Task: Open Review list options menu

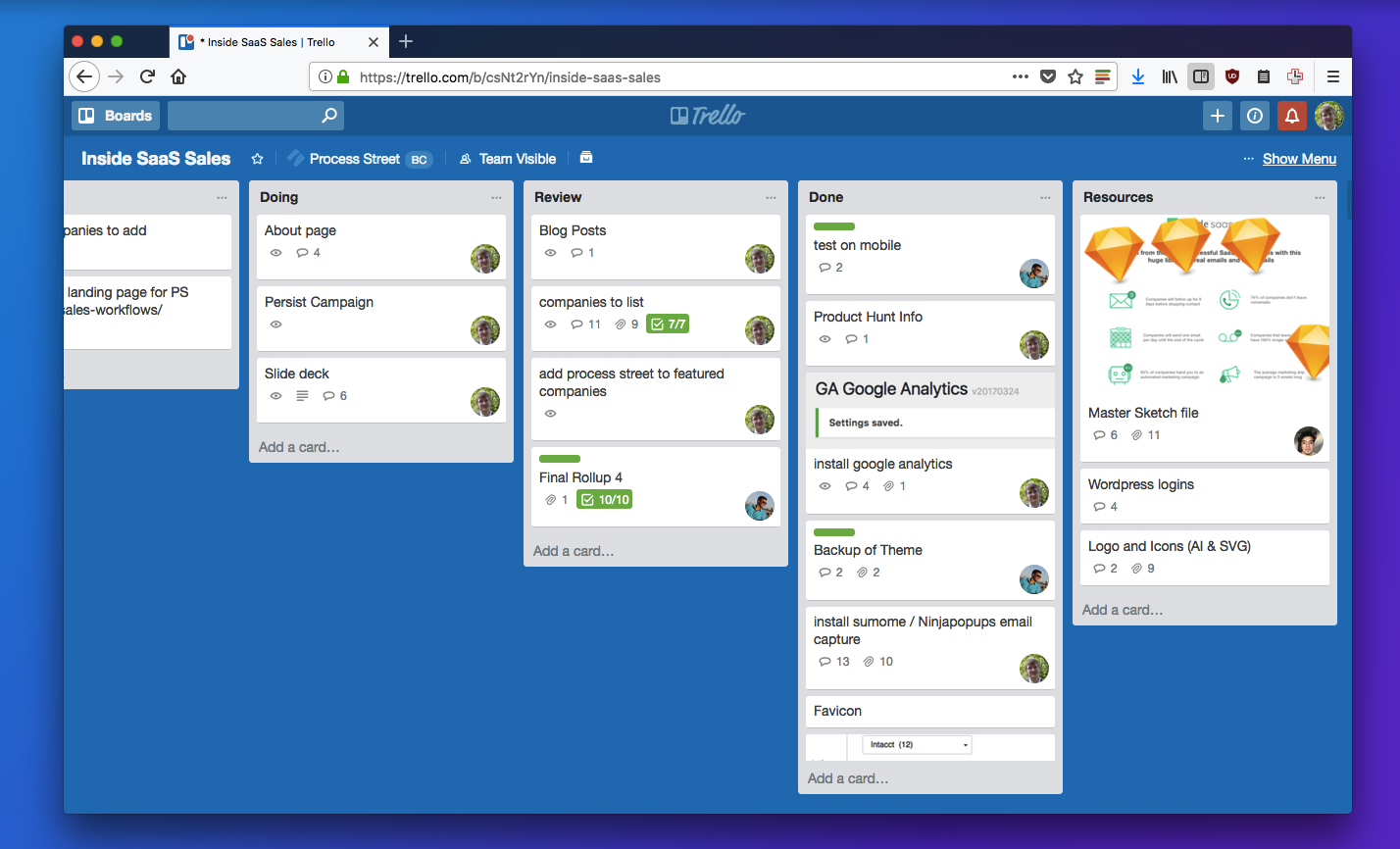Action: [771, 198]
